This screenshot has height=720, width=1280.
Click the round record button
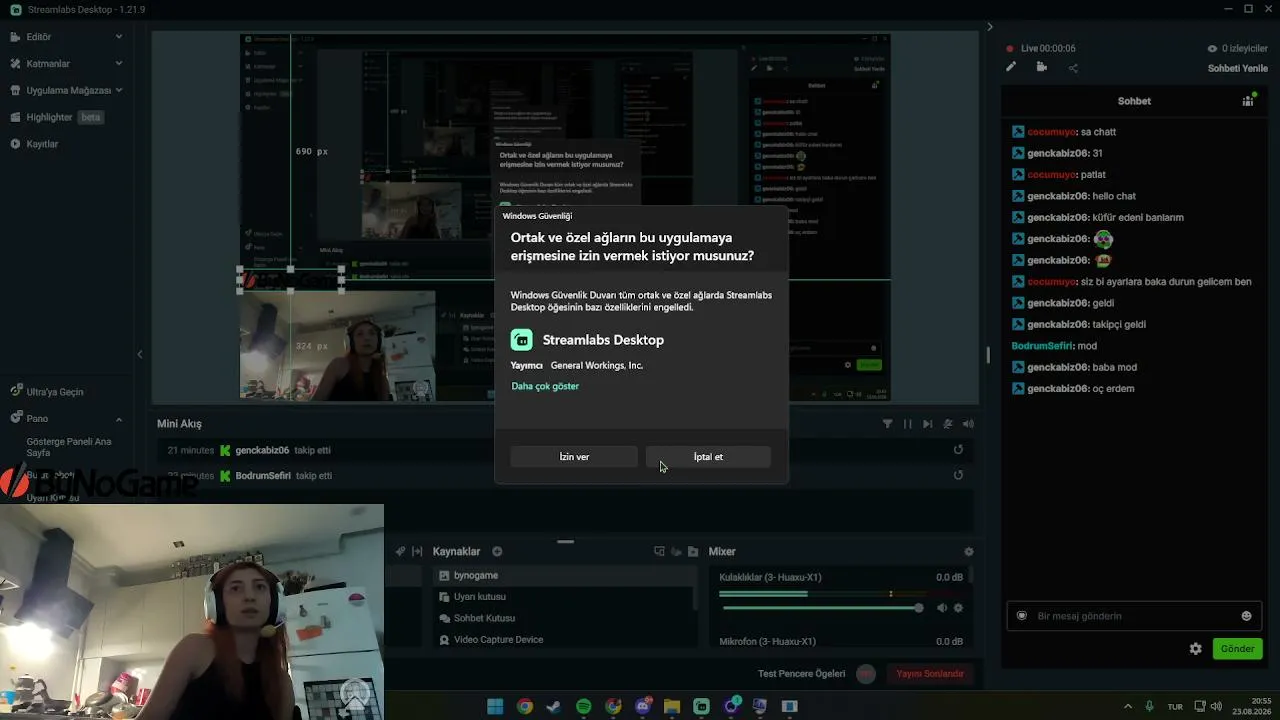pyautogui.click(x=866, y=674)
